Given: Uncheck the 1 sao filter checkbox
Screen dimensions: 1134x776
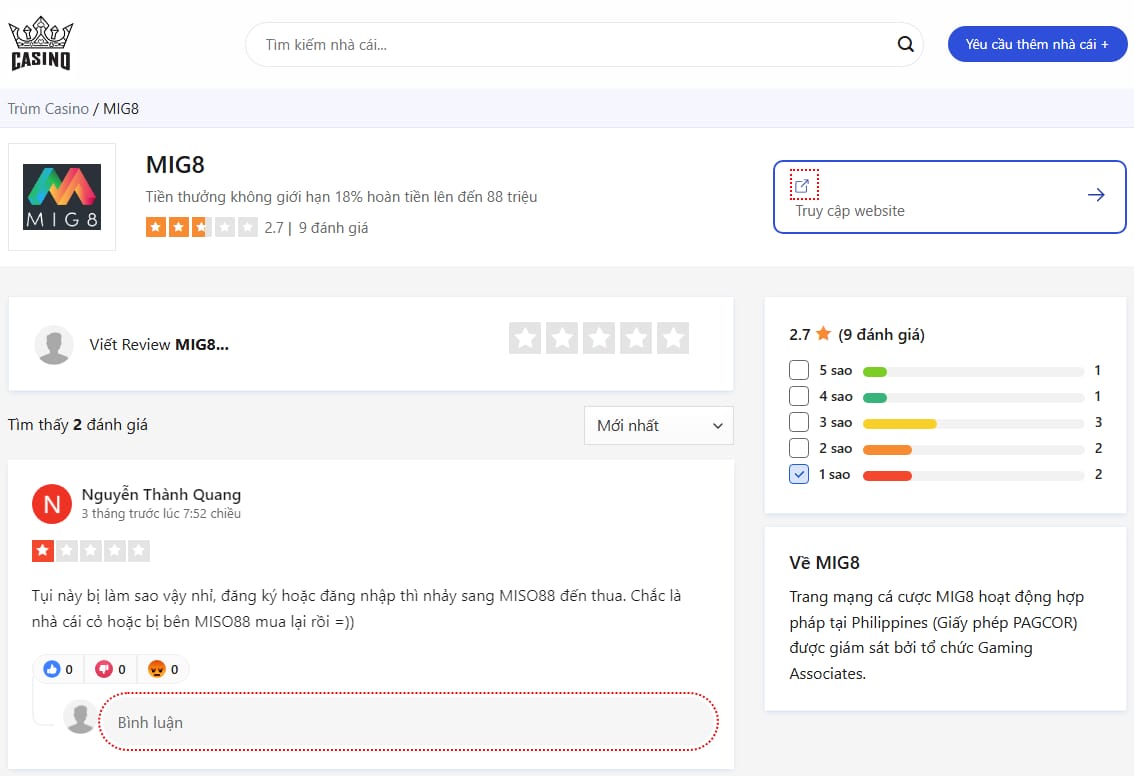Looking at the screenshot, I should click(x=798, y=474).
